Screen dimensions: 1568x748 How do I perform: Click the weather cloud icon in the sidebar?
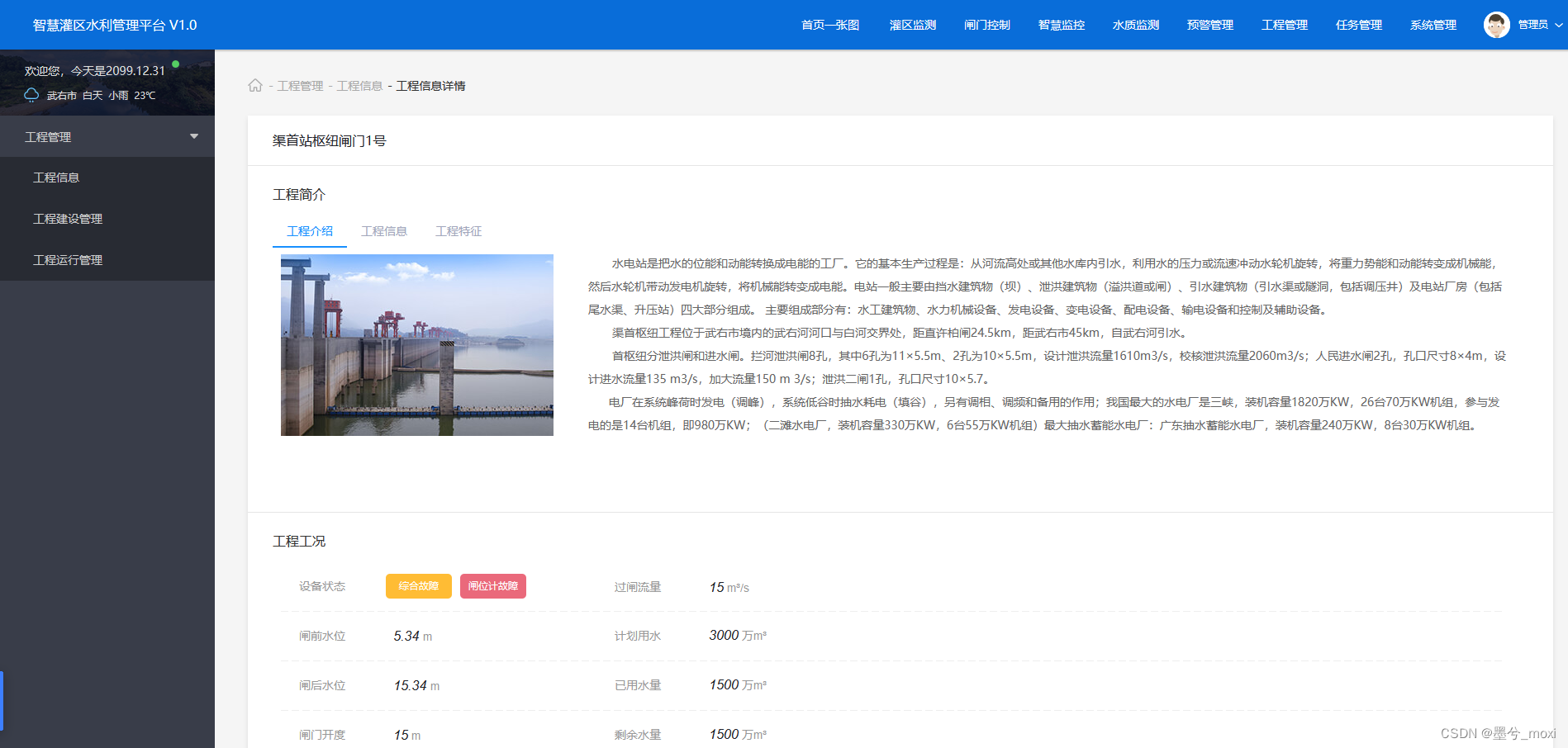point(31,95)
